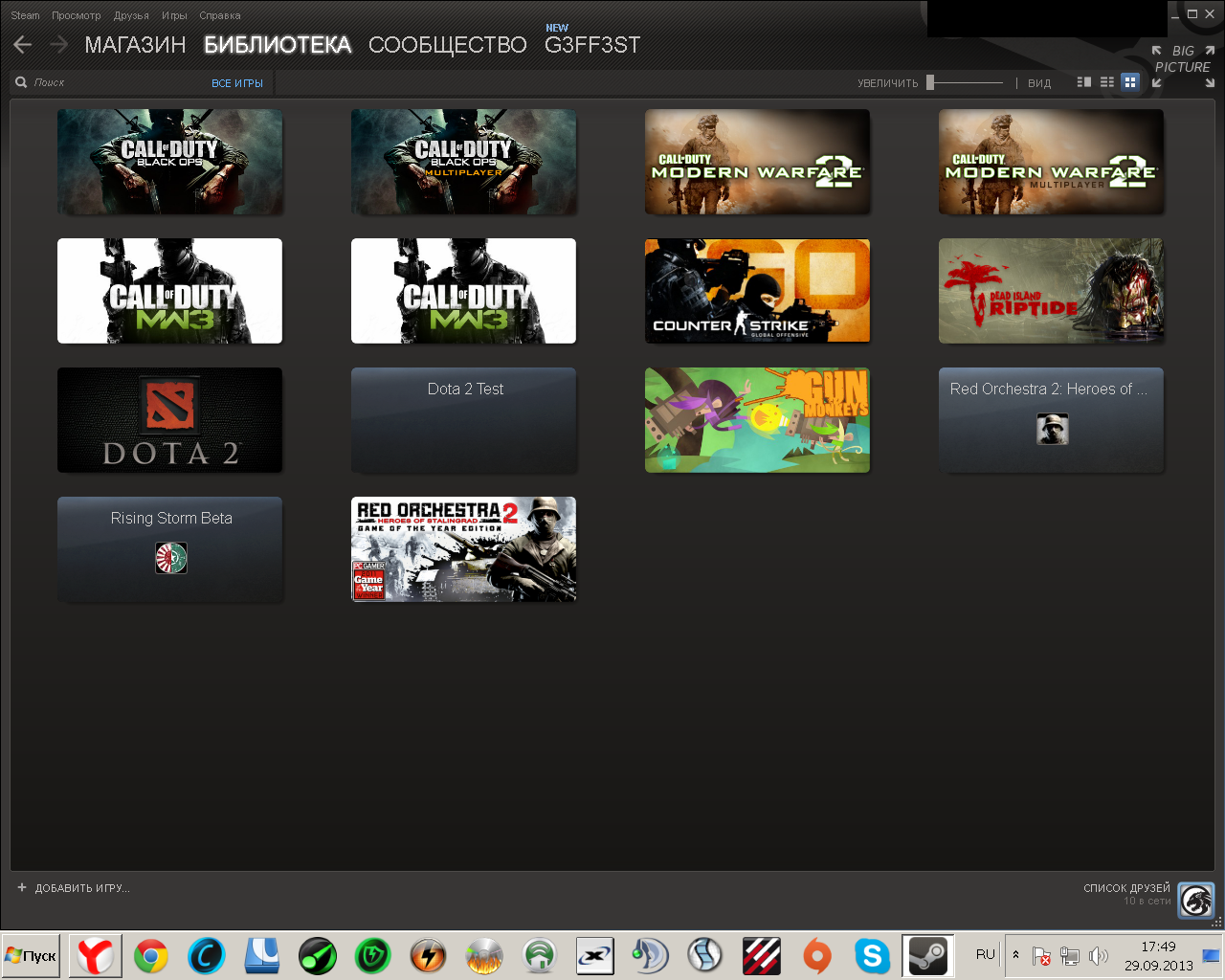This screenshot has width=1225, height=980.
Task: Select Red Orchestra 2 GOTY edition tile
Action: [x=463, y=549]
